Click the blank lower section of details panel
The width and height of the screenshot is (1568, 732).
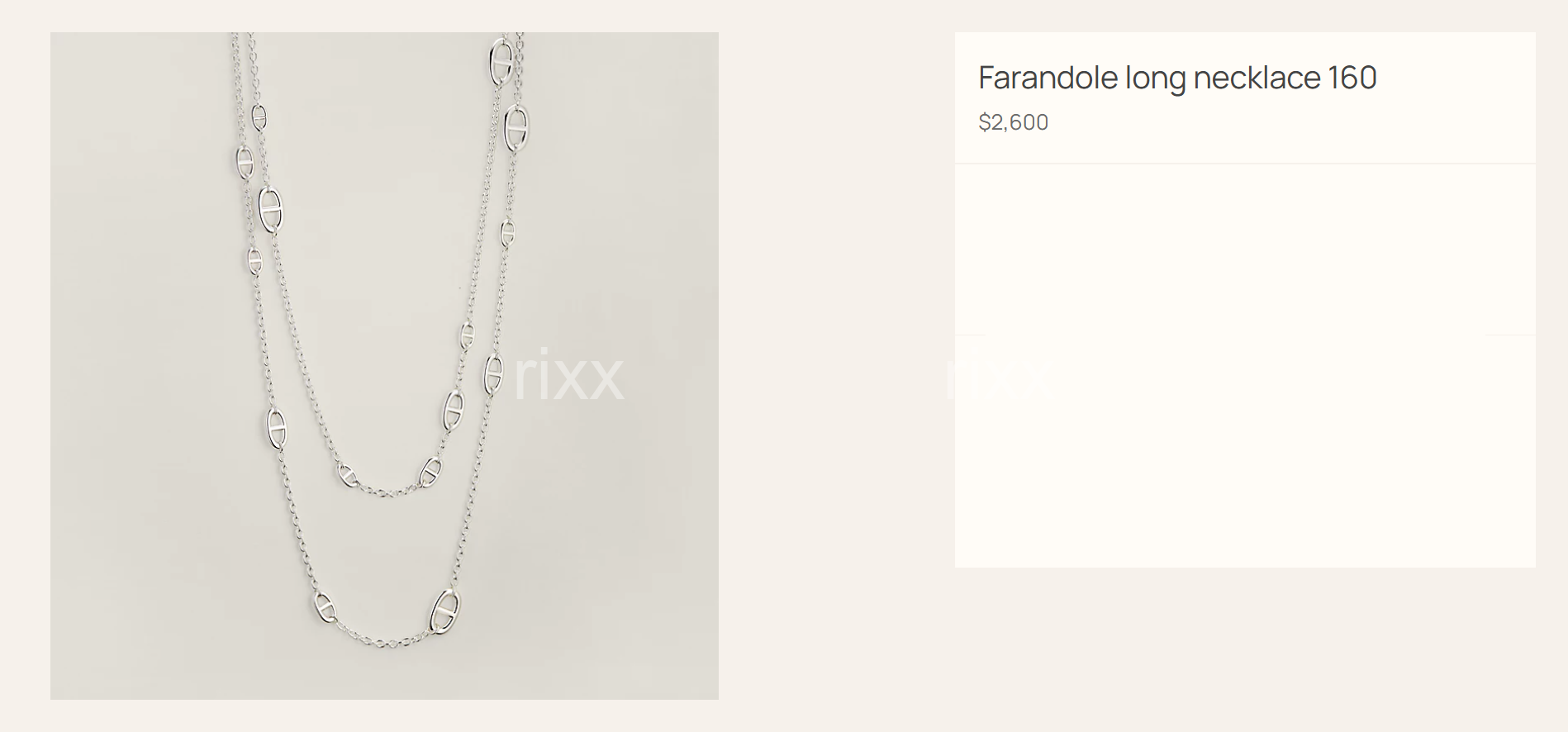[1245, 451]
